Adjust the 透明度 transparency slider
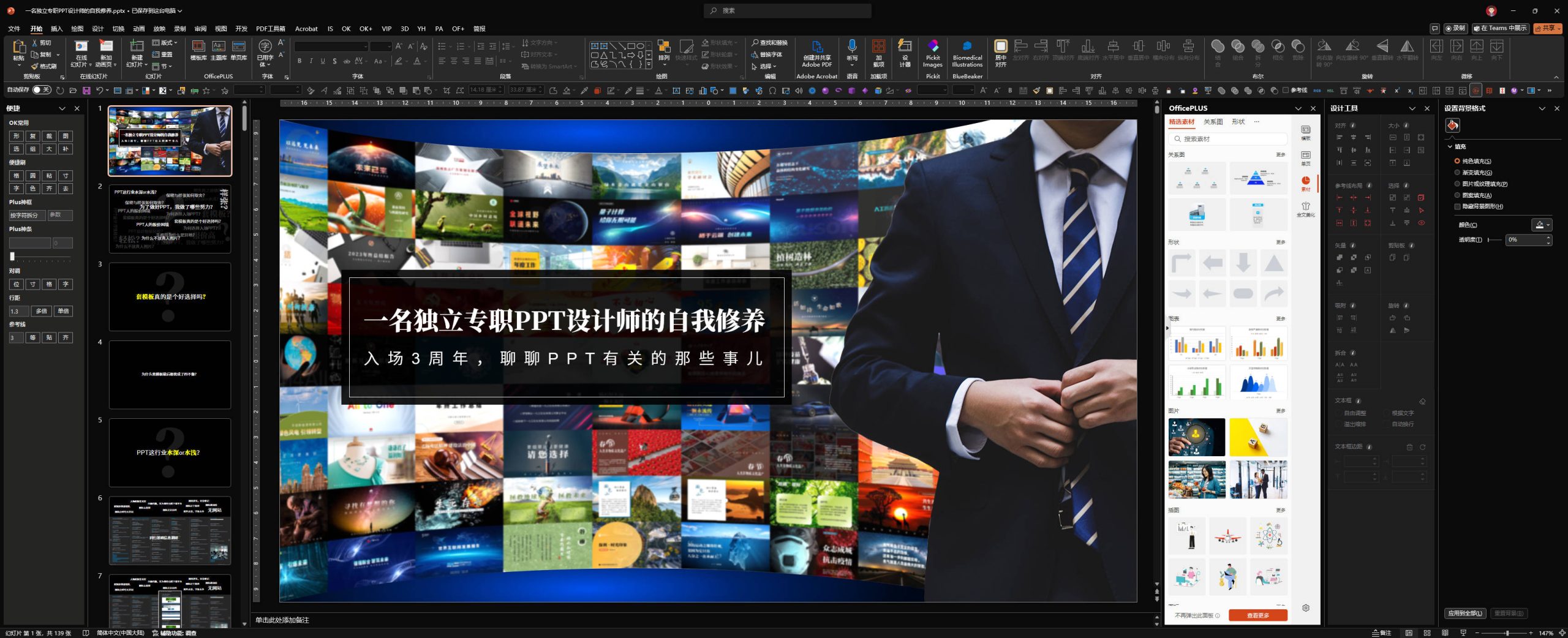The width and height of the screenshot is (1568, 638). point(1494,239)
